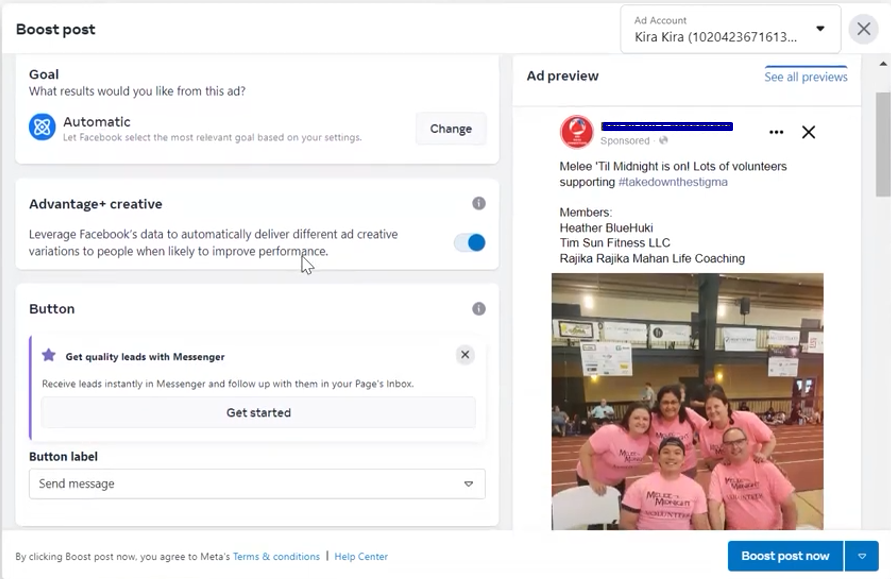Open the arrow next to Boost post now
The height and width of the screenshot is (579, 891).
[x=862, y=556]
